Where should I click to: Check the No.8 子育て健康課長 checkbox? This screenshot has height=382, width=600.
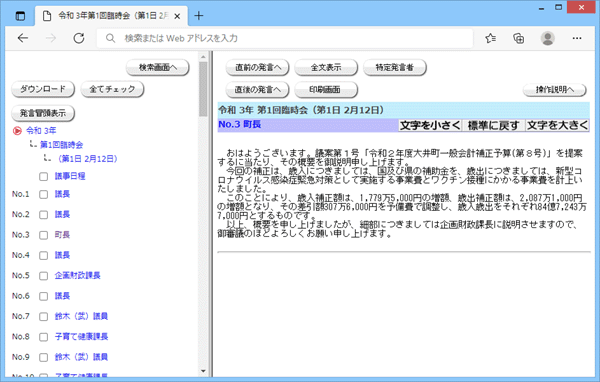tap(44, 337)
